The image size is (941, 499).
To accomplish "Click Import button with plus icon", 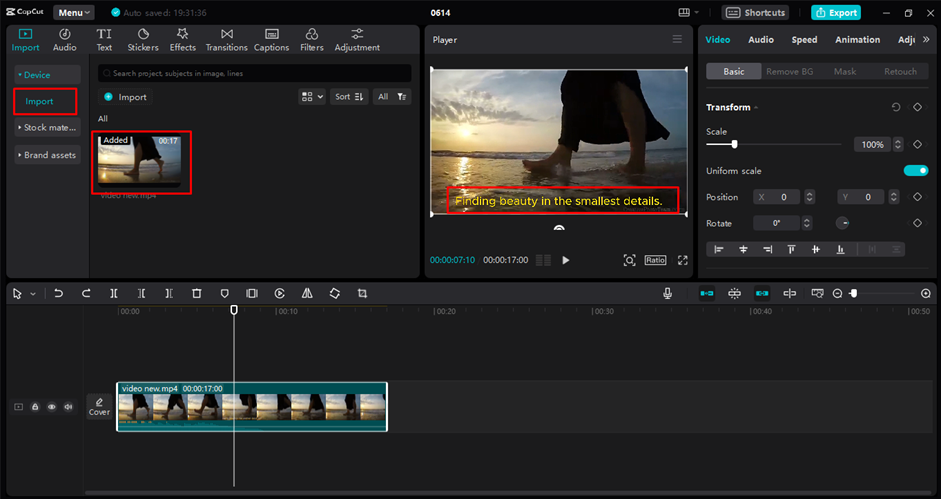I will [x=125, y=97].
